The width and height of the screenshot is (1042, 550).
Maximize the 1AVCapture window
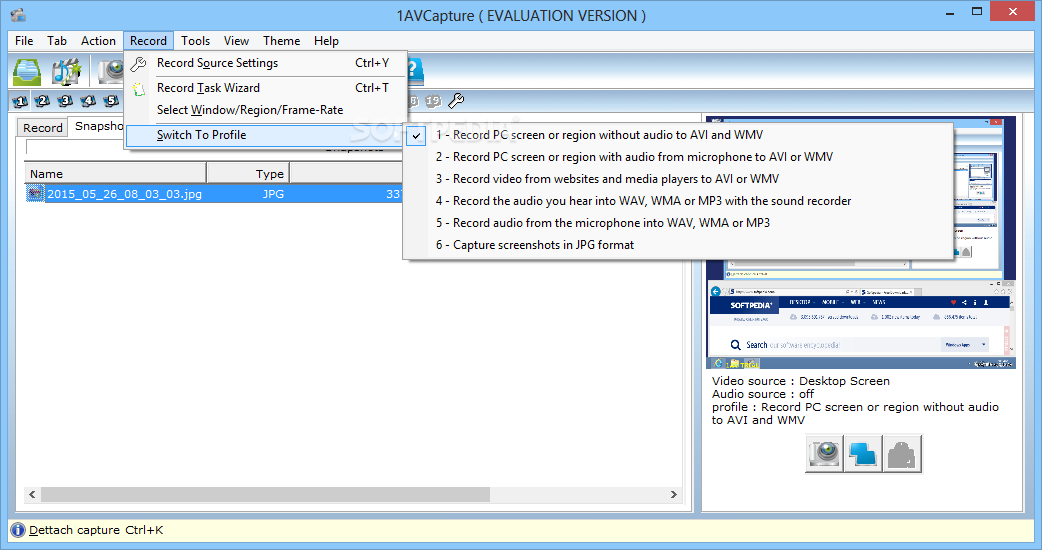(x=977, y=12)
